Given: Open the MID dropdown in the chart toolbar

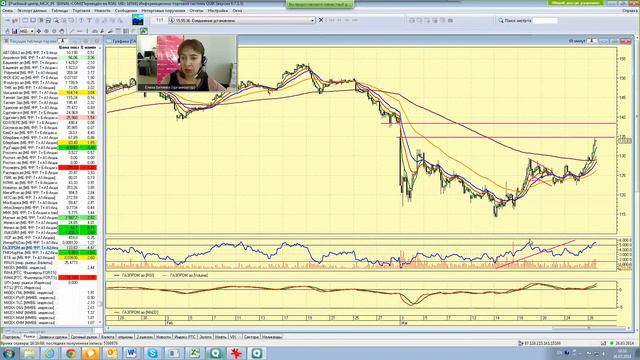Looking at the screenshot, I should [x=27, y=31].
